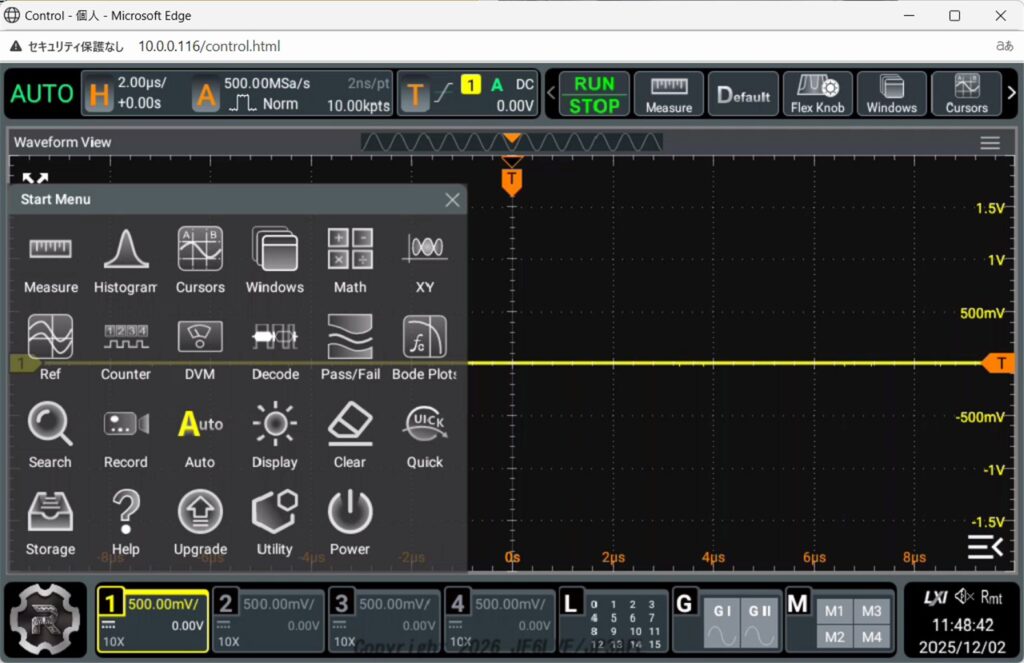Viewport: 1024px width, 663px height.
Task: Expand the toolbar with right chevron
Action: (x=1011, y=93)
